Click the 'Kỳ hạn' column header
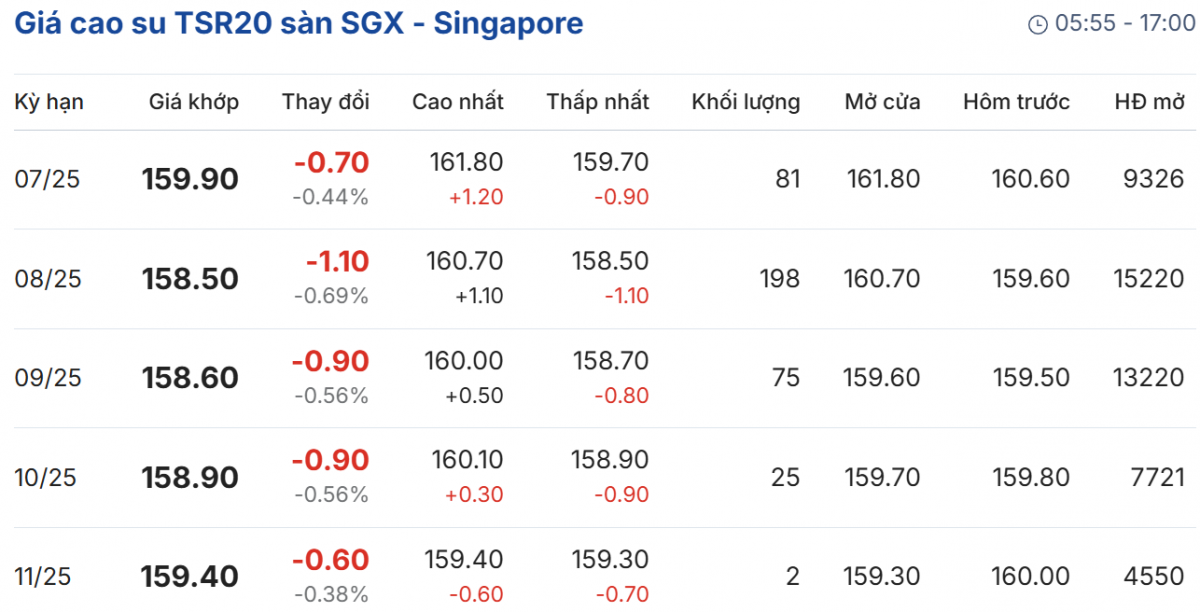 pos(49,101)
